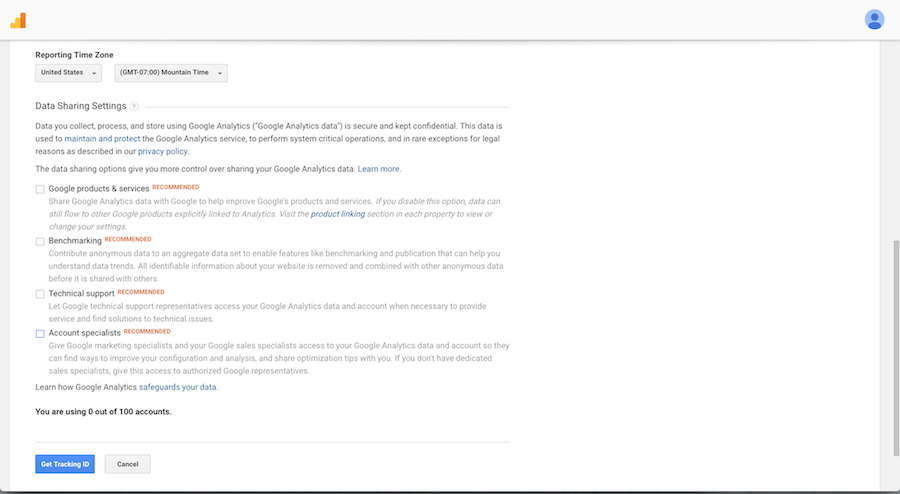Follow the Learn more link
This screenshot has width=900, height=494.
[x=379, y=169]
